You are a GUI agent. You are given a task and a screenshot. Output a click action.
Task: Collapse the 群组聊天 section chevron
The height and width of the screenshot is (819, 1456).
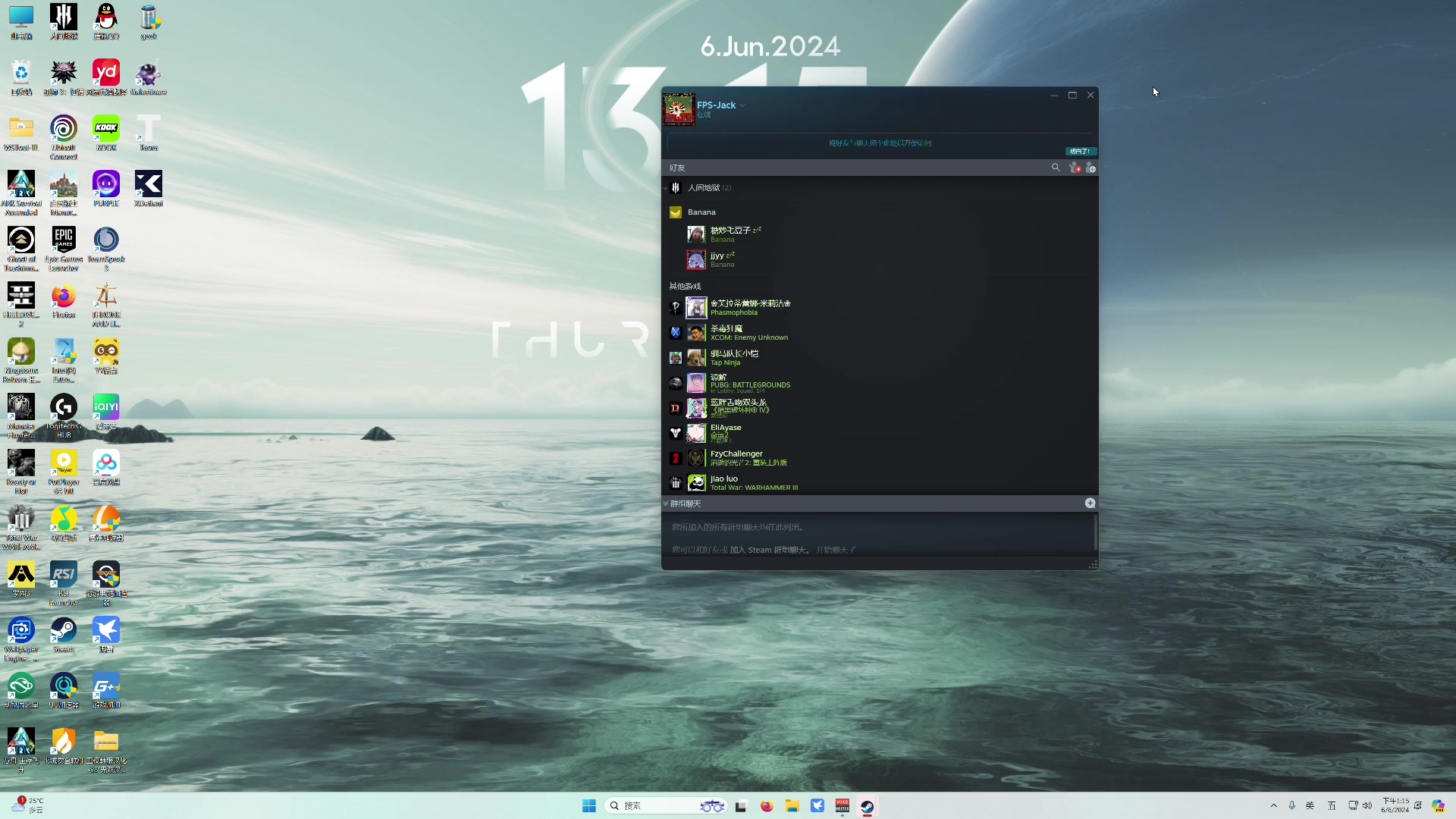pyautogui.click(x=666, y=504)
